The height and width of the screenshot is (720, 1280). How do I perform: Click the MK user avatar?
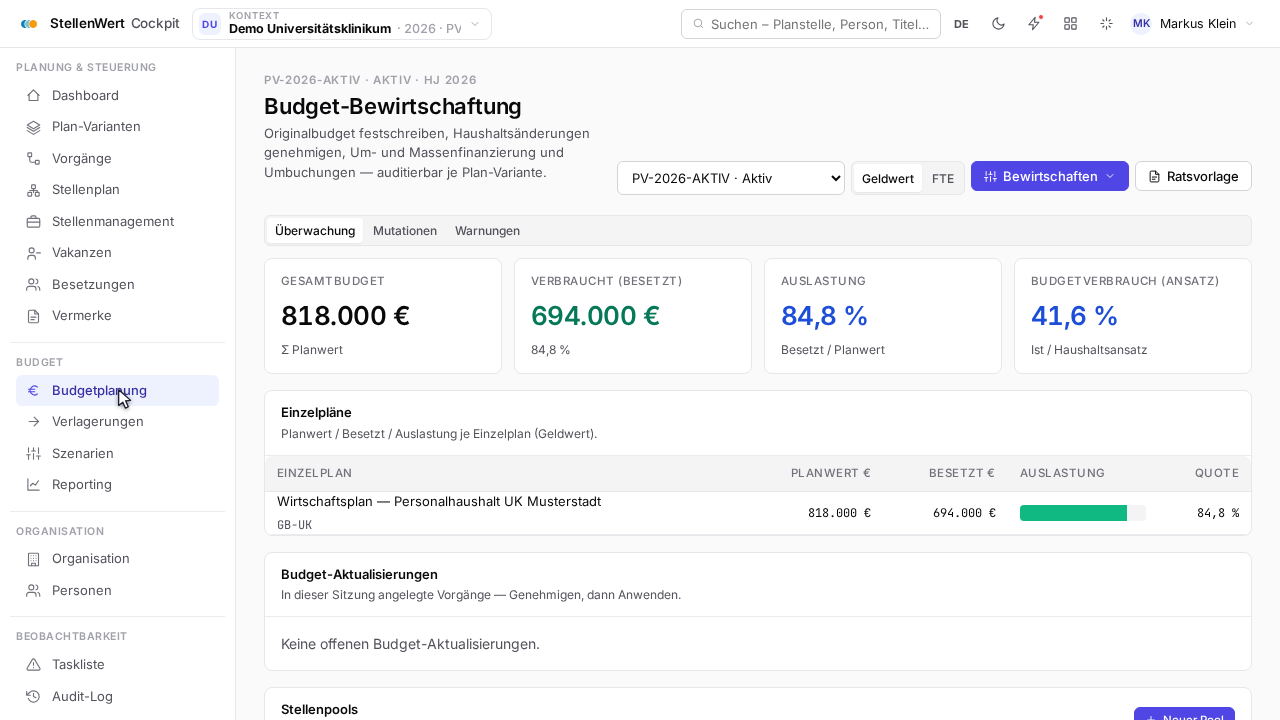(1141, 24)
